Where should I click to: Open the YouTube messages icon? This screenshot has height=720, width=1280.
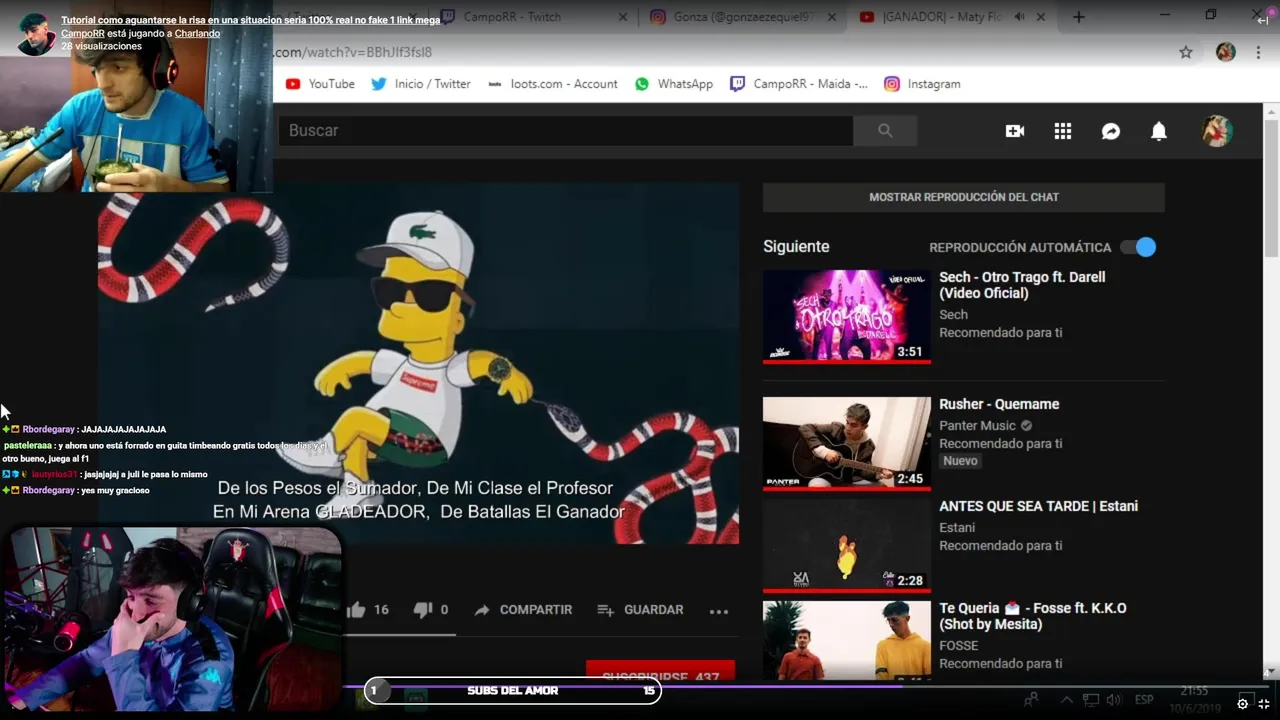(1111, 131)
